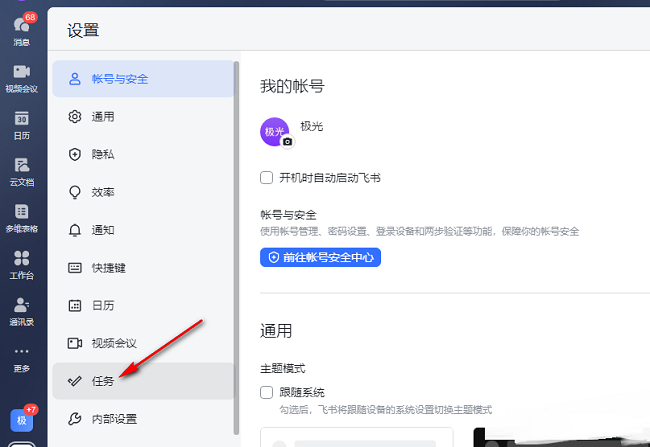Open Contacts (通讯录) icon
This screenshot has height=447, width=650.
[21, 310]
